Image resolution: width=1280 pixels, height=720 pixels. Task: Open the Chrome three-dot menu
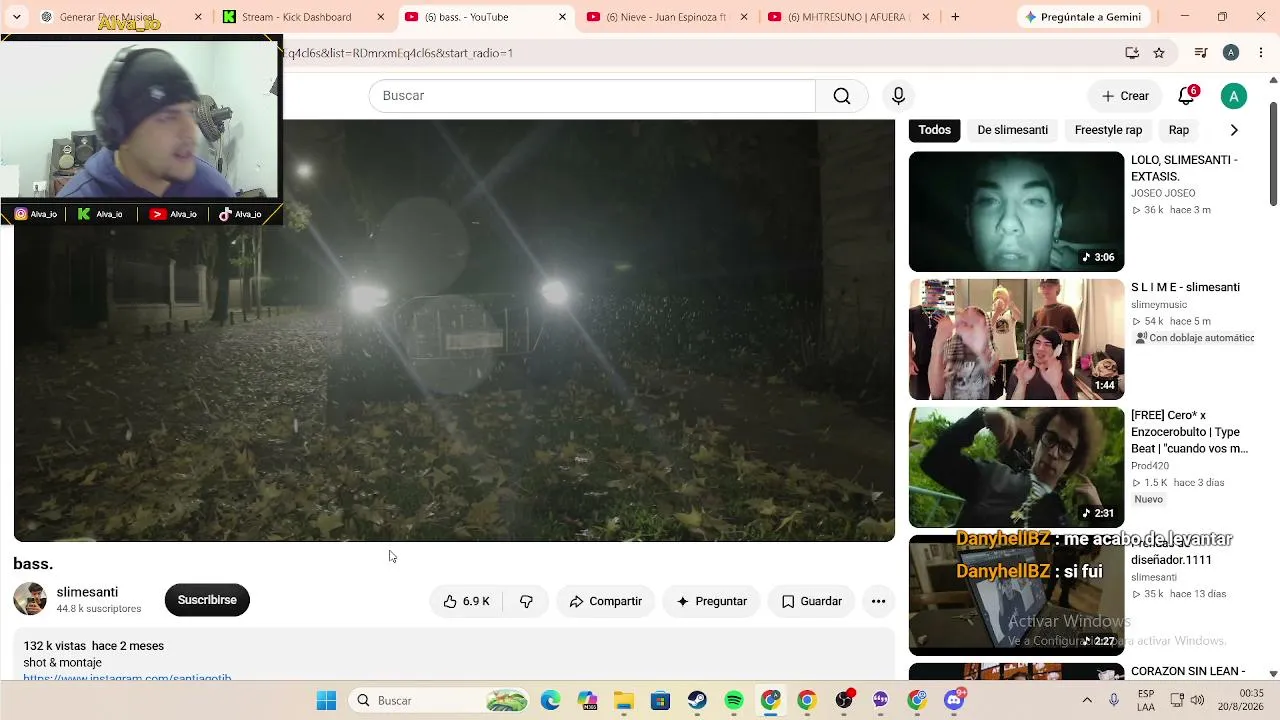pos(1261,53)
